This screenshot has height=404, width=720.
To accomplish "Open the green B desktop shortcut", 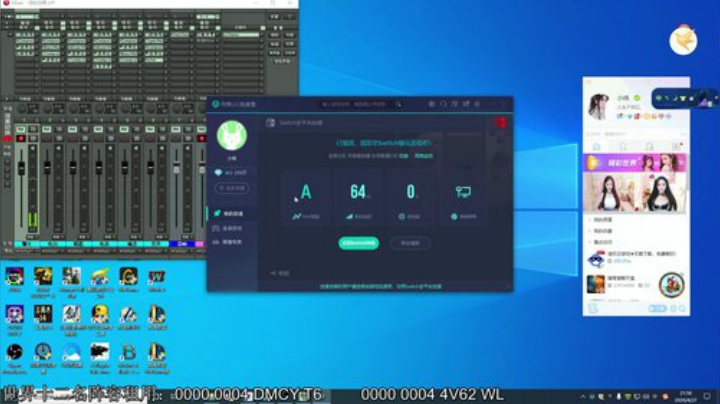I will [128, 353].
